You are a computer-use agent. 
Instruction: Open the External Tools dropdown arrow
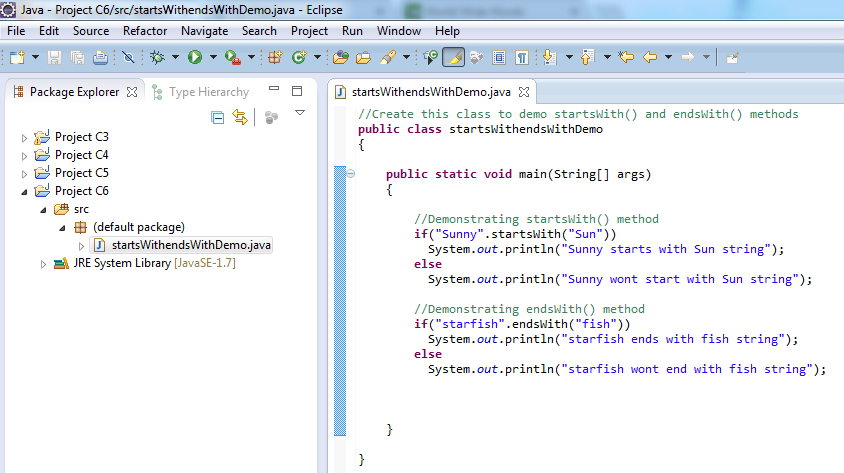click(251, 57)
